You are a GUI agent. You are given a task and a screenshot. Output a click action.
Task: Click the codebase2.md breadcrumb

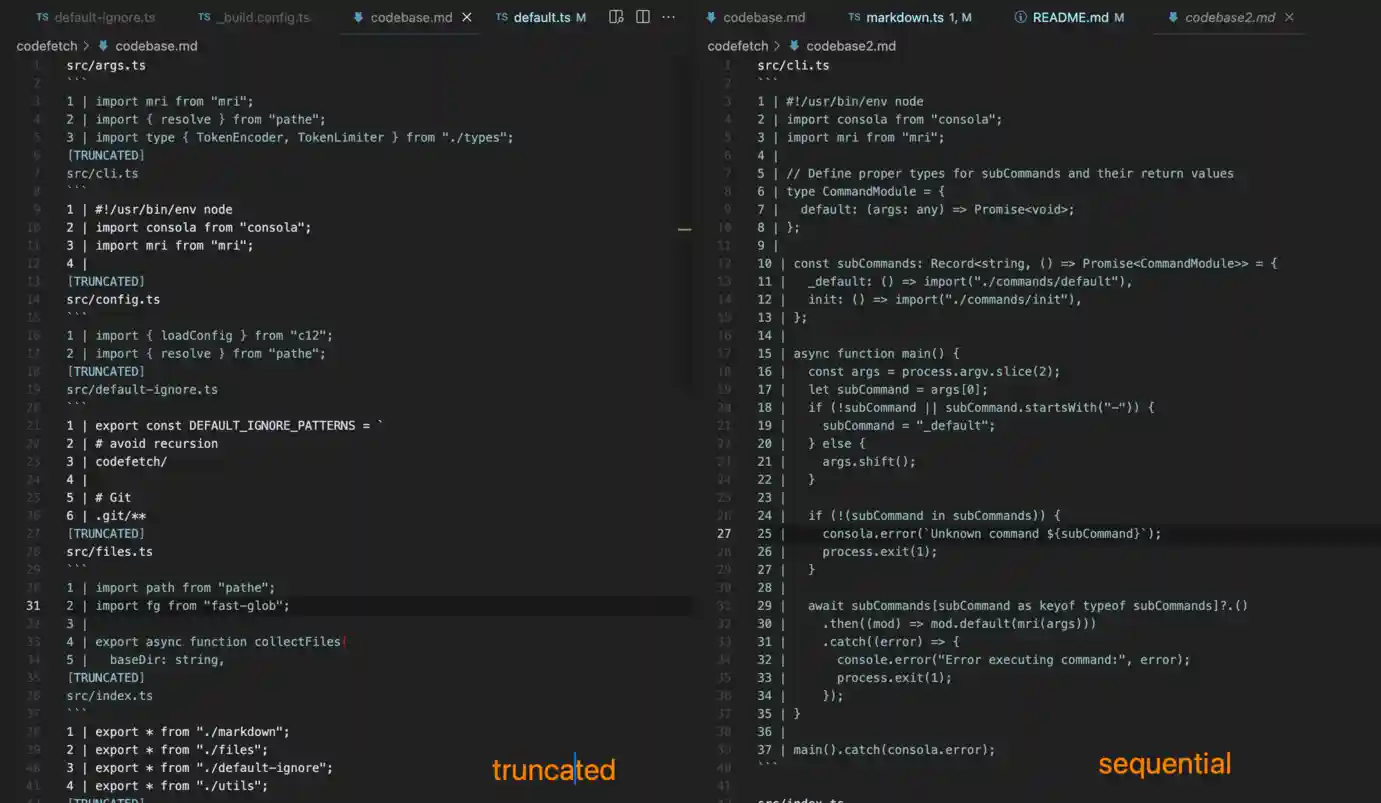[x=842, y=46]
